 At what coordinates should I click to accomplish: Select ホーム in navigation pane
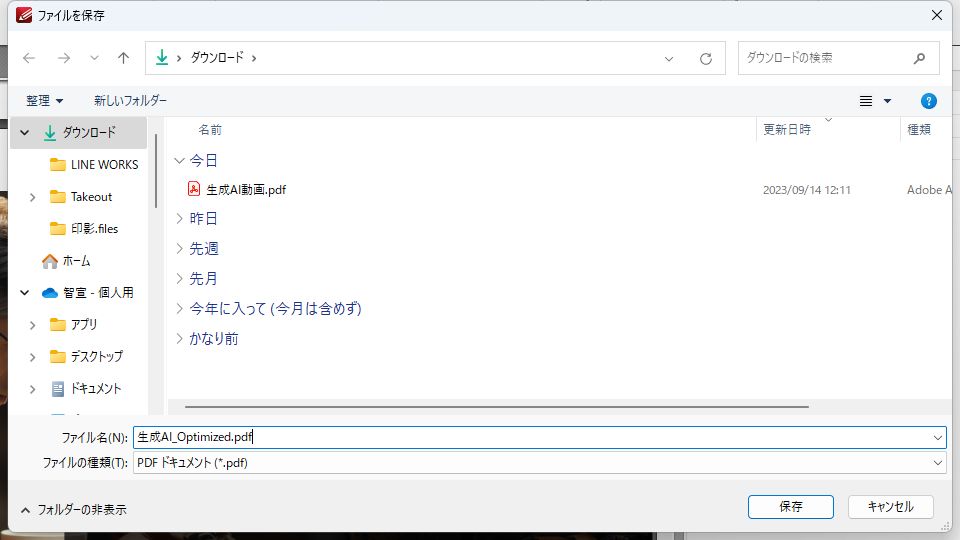click(76, 261)
